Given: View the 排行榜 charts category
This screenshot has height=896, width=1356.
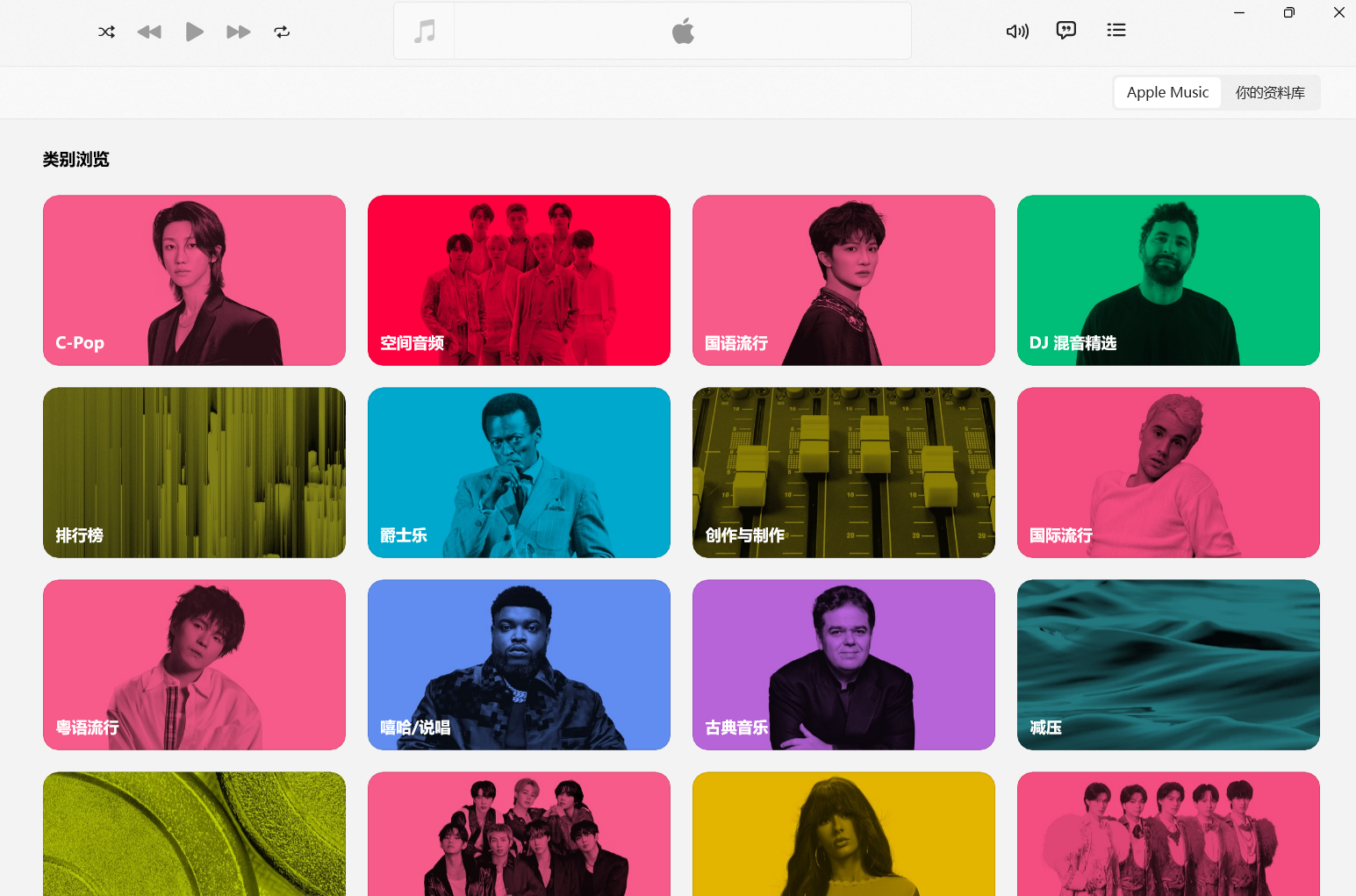Looking at the screenshot, I should pyautogui.click(x=194, y=472).
